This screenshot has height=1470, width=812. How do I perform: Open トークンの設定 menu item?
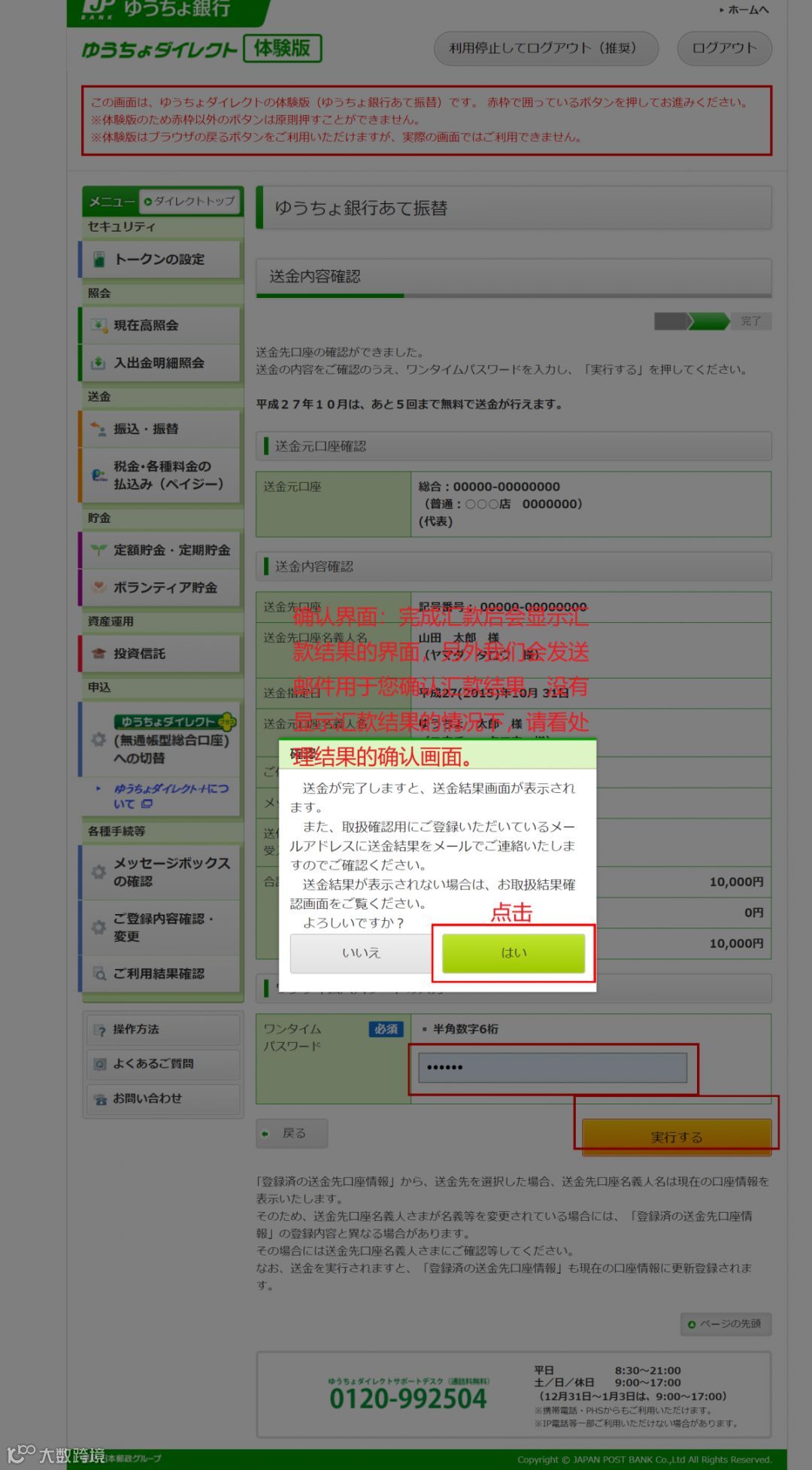(160, 259)
